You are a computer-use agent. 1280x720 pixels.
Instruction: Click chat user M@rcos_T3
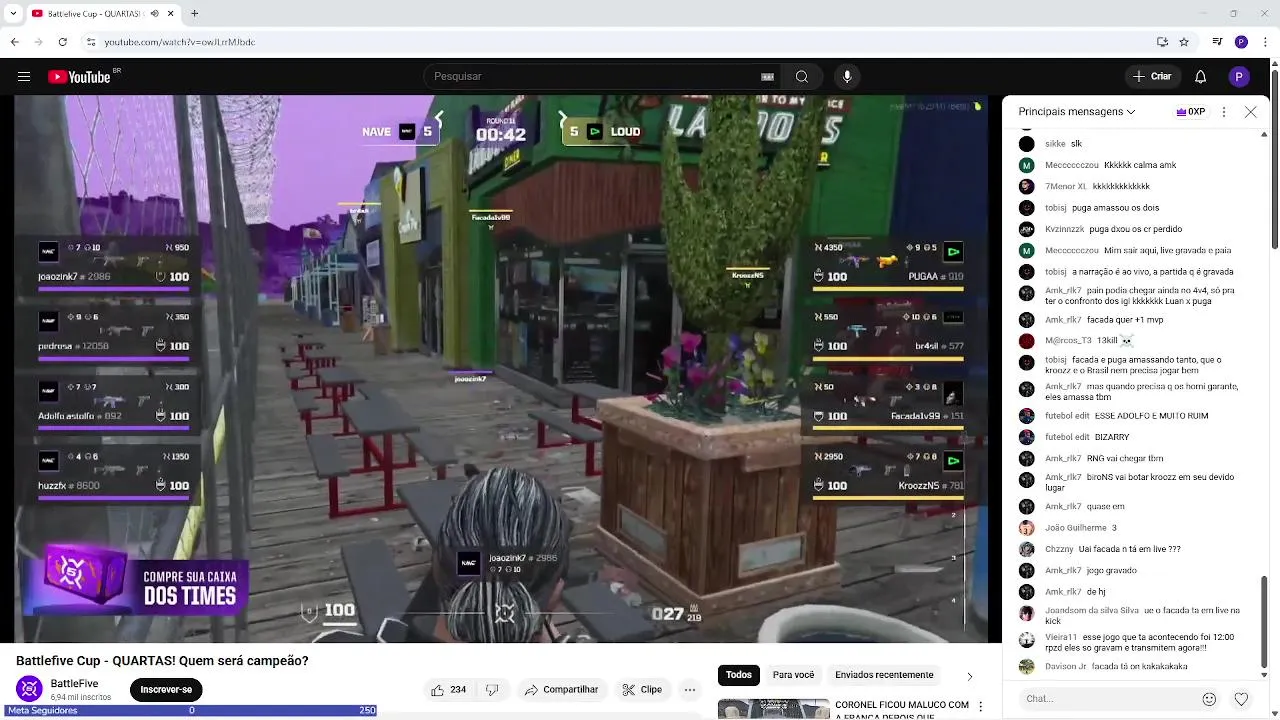click(1068, 341)
